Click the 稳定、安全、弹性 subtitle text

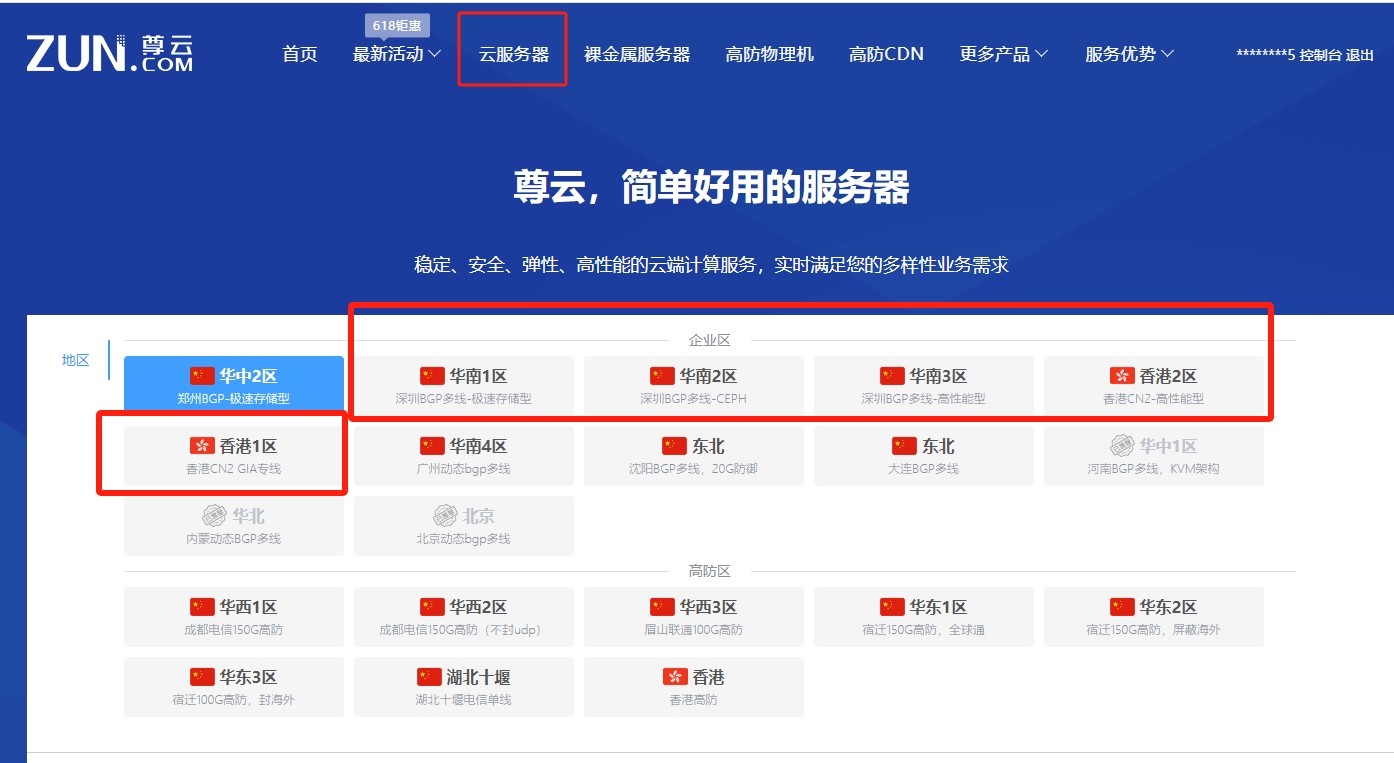coord(712,265)
